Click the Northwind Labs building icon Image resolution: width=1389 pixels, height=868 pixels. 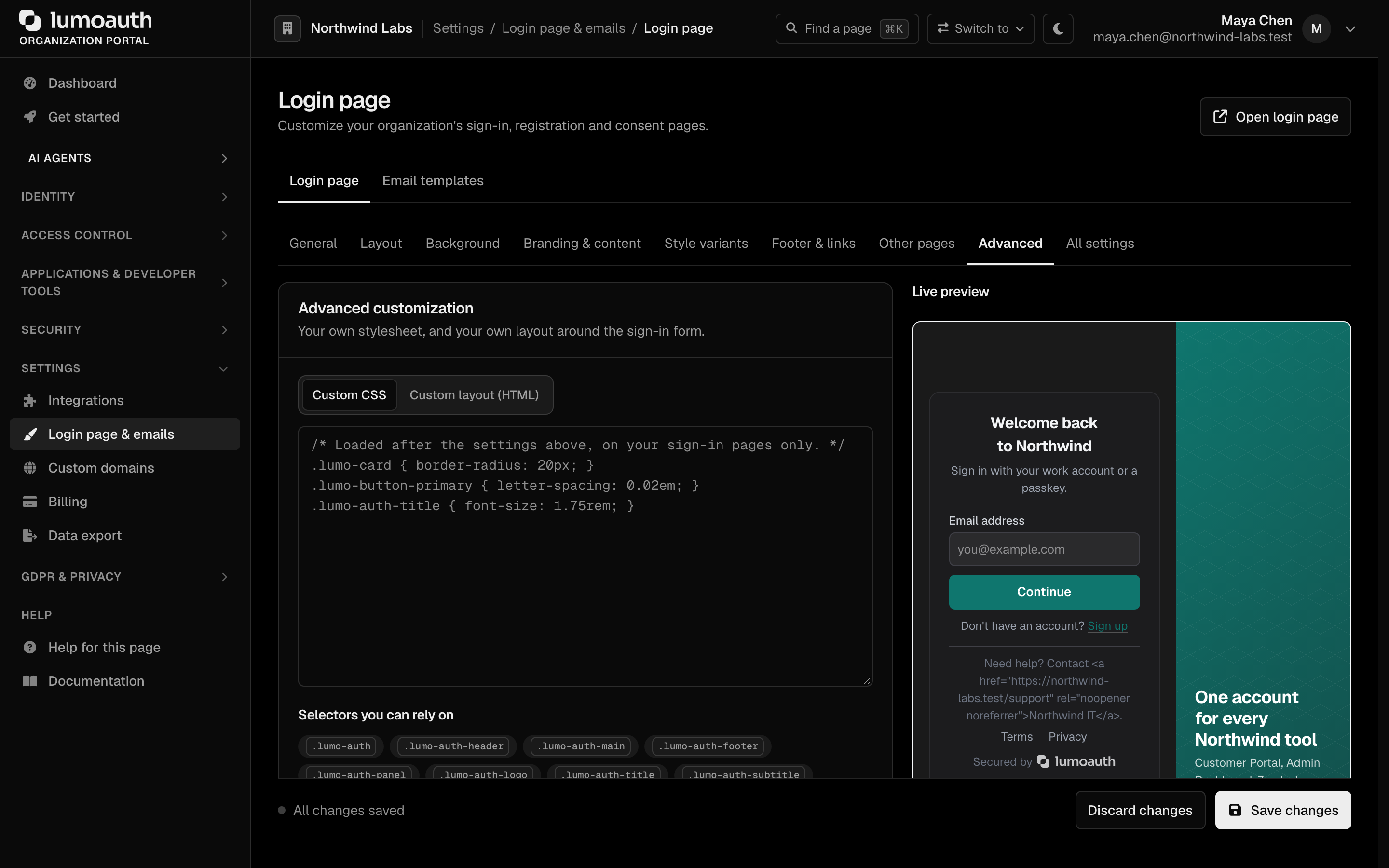pyautogui.click(x=287, y=28)
